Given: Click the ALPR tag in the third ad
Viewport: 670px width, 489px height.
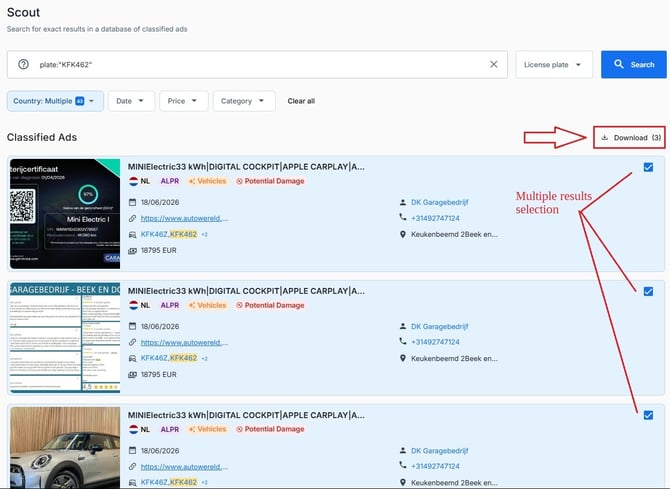Looking at the screenshot, I should coord(170,429).
